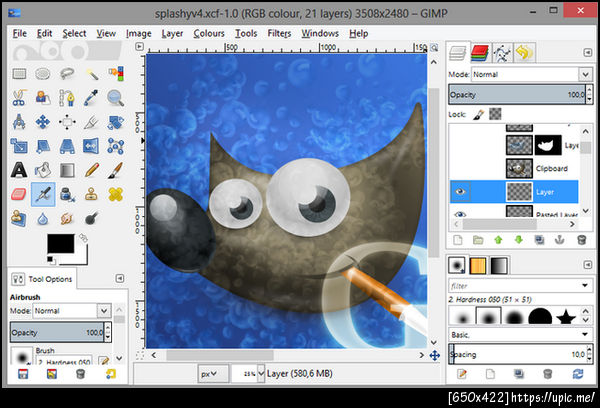Select the Fuzzy Select magic wand tool
Image resolution: width=600 pixels, height=408 pixels.
coord(91,73)
